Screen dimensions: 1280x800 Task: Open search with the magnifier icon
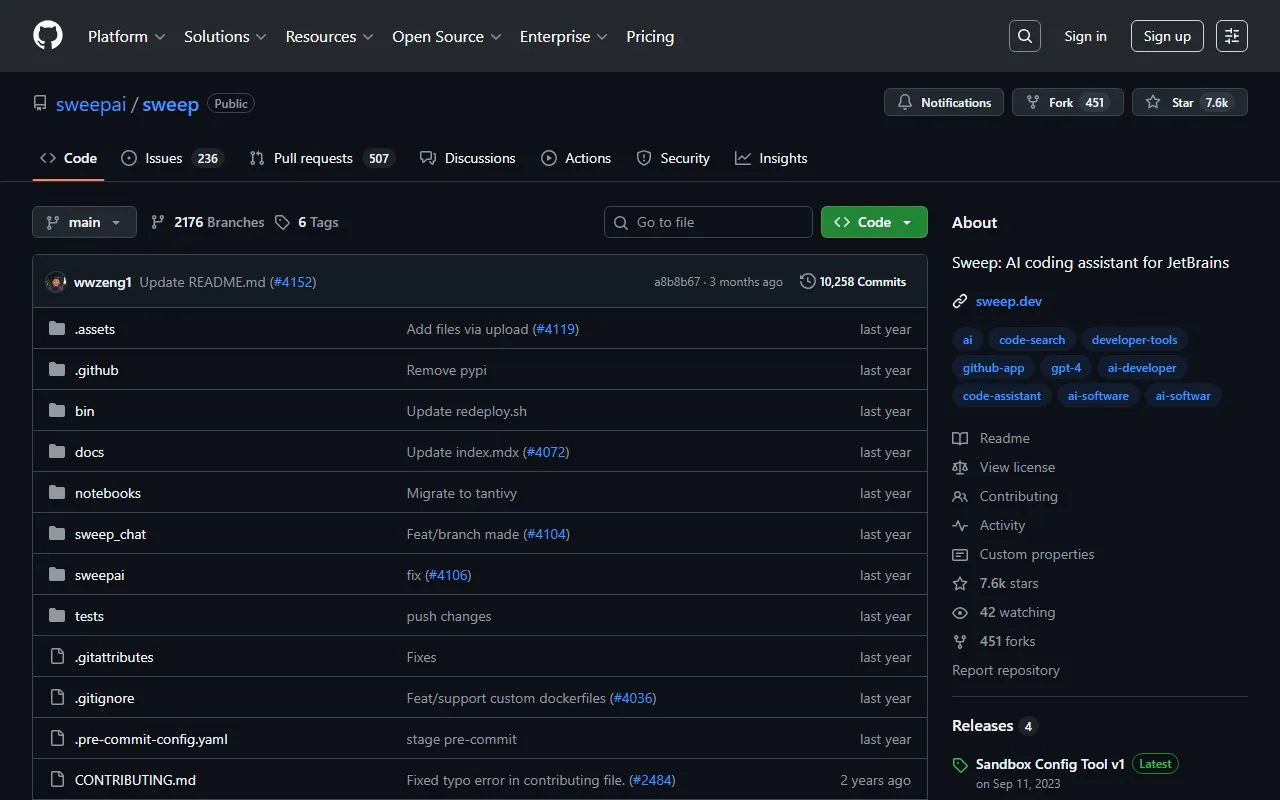1025,36
